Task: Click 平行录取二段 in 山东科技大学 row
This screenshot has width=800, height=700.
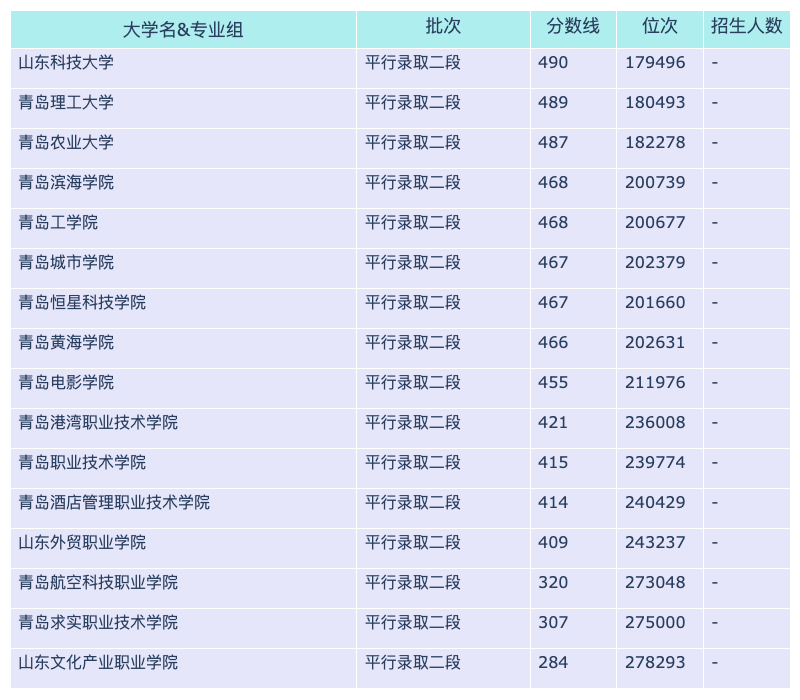Action: pos(413,62)
